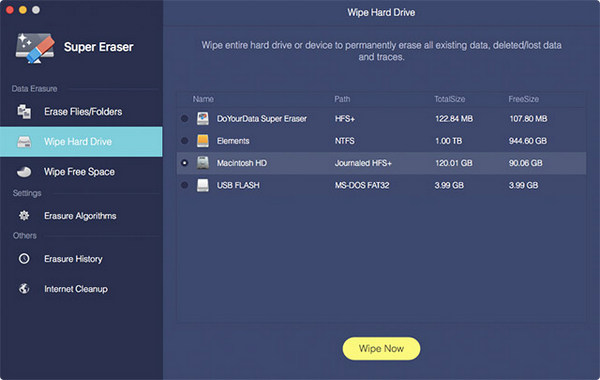The image size is (600, 380).
Task: Select the Wipe Free Space pie icon
Action: (x=24, y=172)
